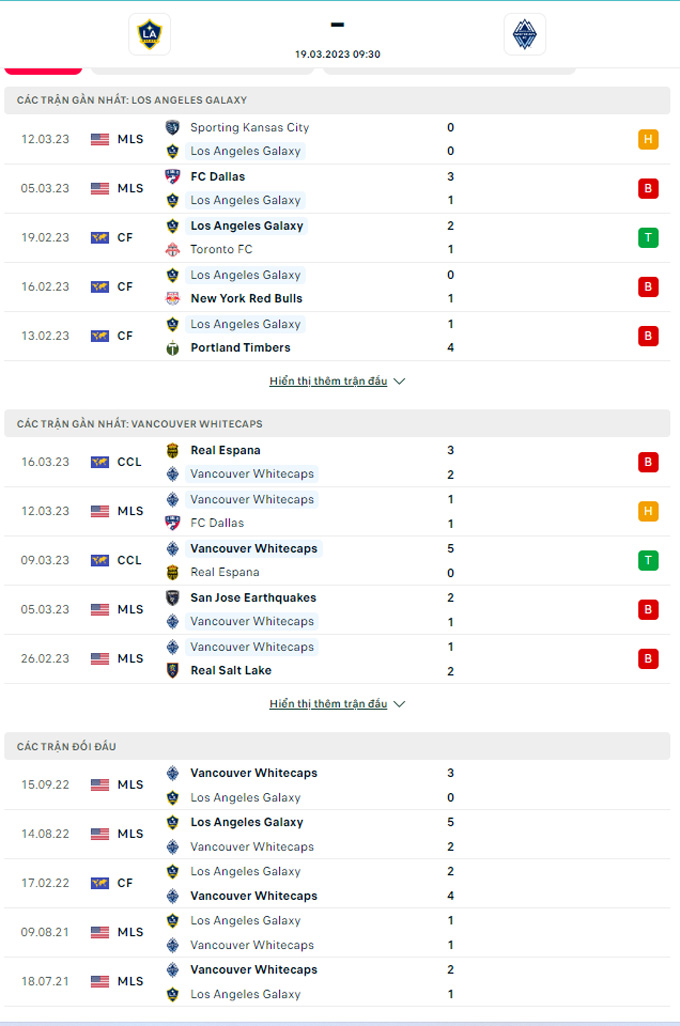680x1026 pixels.
Task: Click the chevron under the Whitecaps match list
Action: coord(399,704)
